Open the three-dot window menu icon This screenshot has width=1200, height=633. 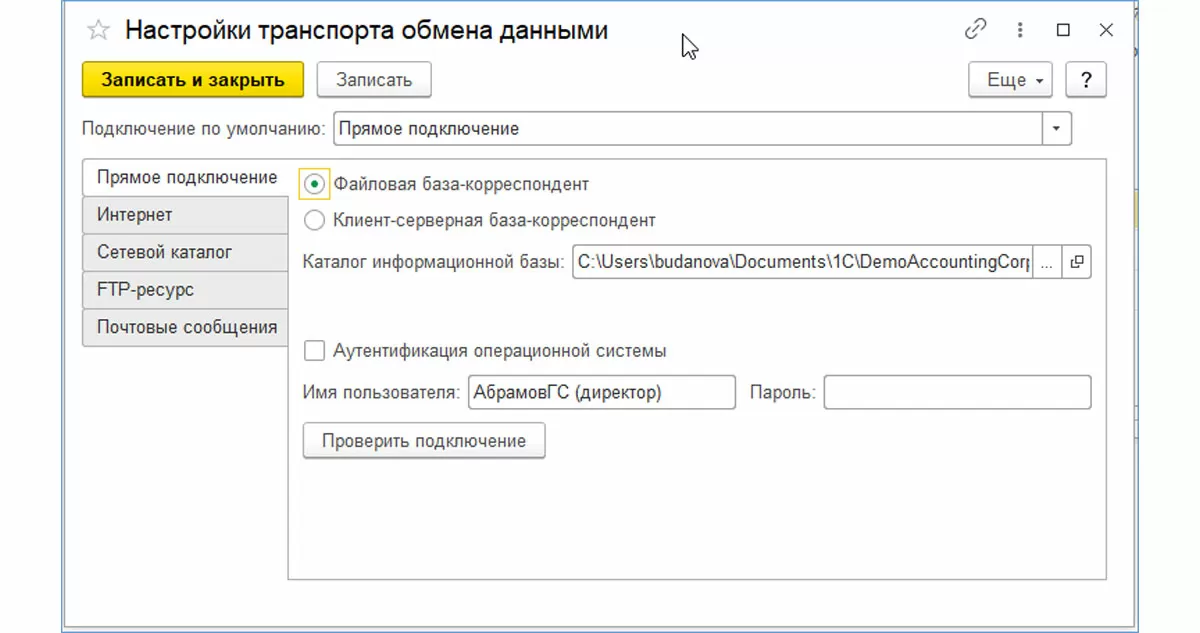pos(1021,30)
